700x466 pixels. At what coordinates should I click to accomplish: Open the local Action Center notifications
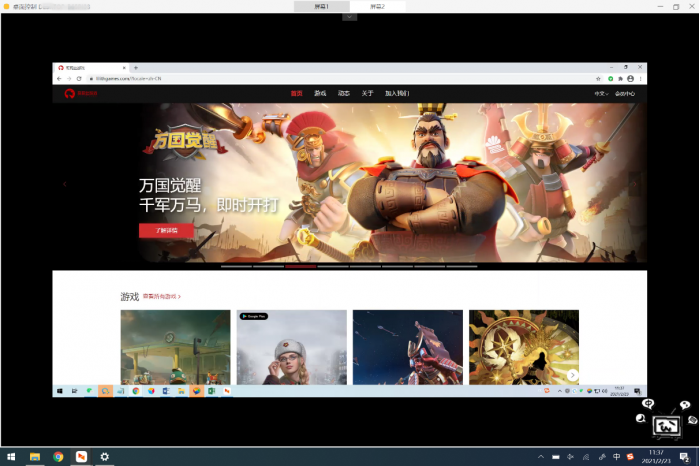(x=684, y=457)
